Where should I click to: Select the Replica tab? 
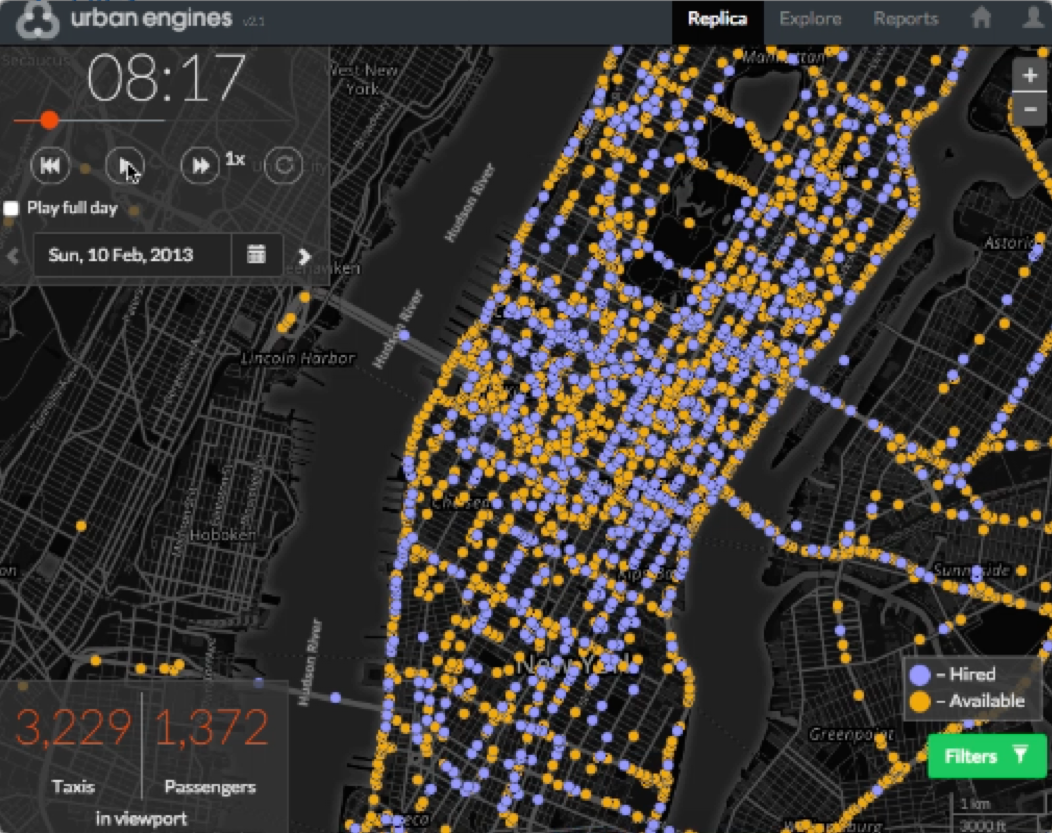pos(717,19)
